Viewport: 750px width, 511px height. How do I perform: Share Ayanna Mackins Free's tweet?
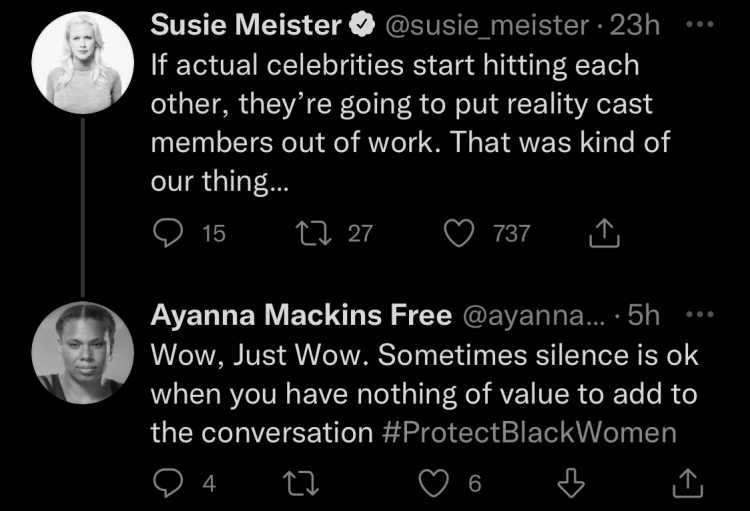click(x=688, y=483)
